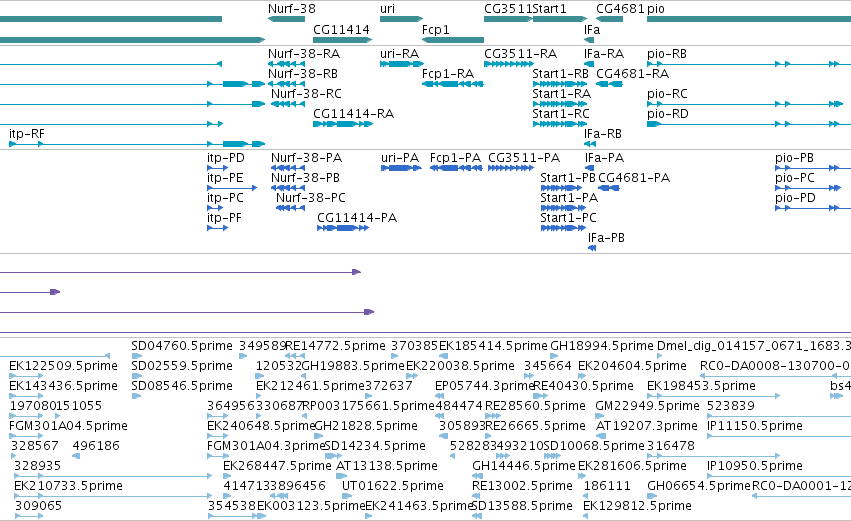Click the 328935 EST feature
The height and width of the screenshot is (521, 851).
click(x=113, y=476)
